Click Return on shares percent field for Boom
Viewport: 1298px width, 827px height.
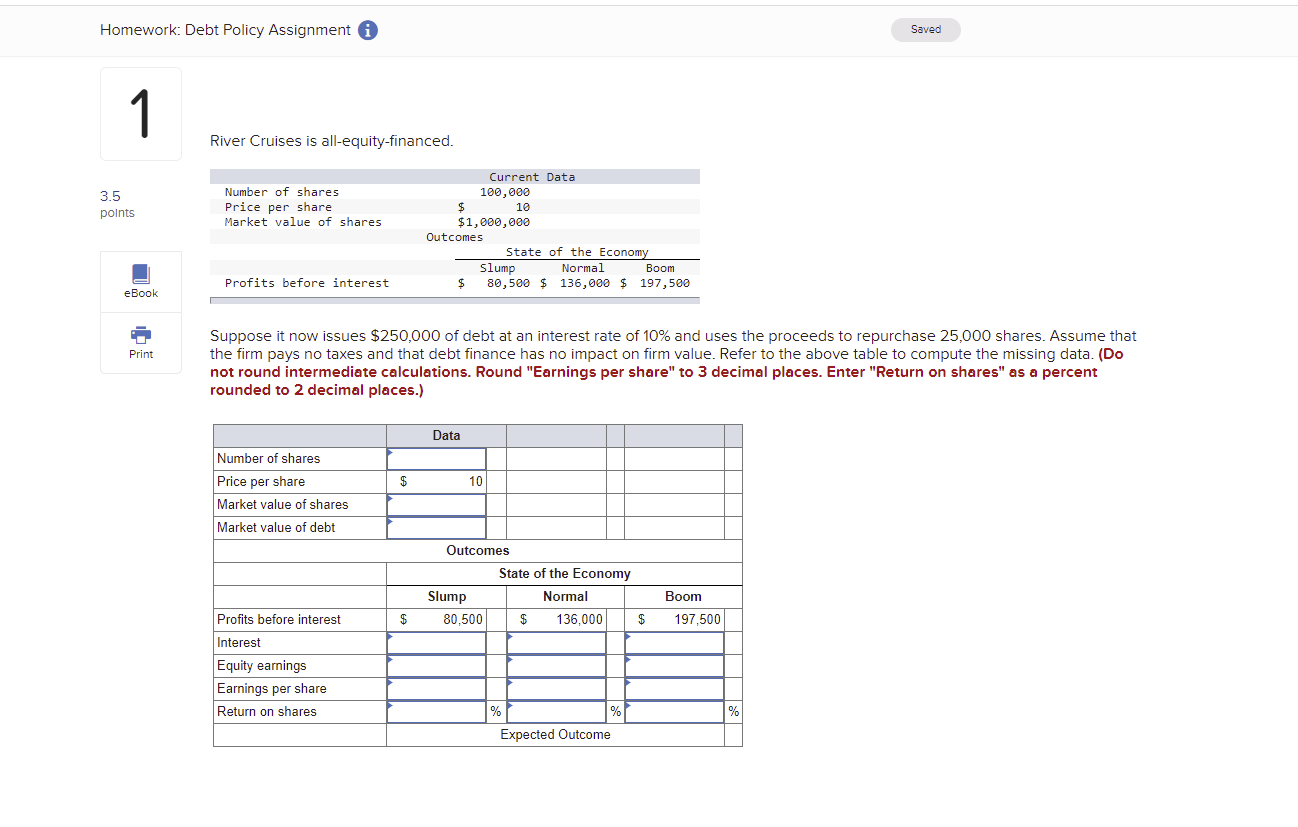(x=673, y=711)
